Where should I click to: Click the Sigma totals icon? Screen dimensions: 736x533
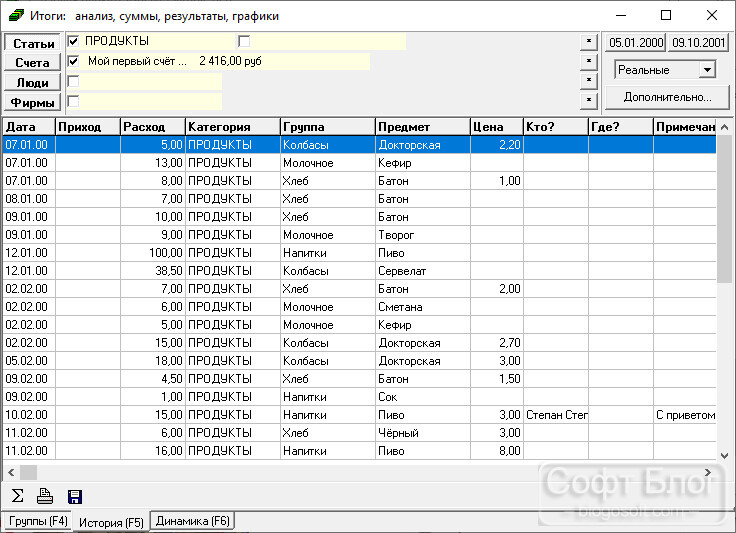click(x=17, y=495)
